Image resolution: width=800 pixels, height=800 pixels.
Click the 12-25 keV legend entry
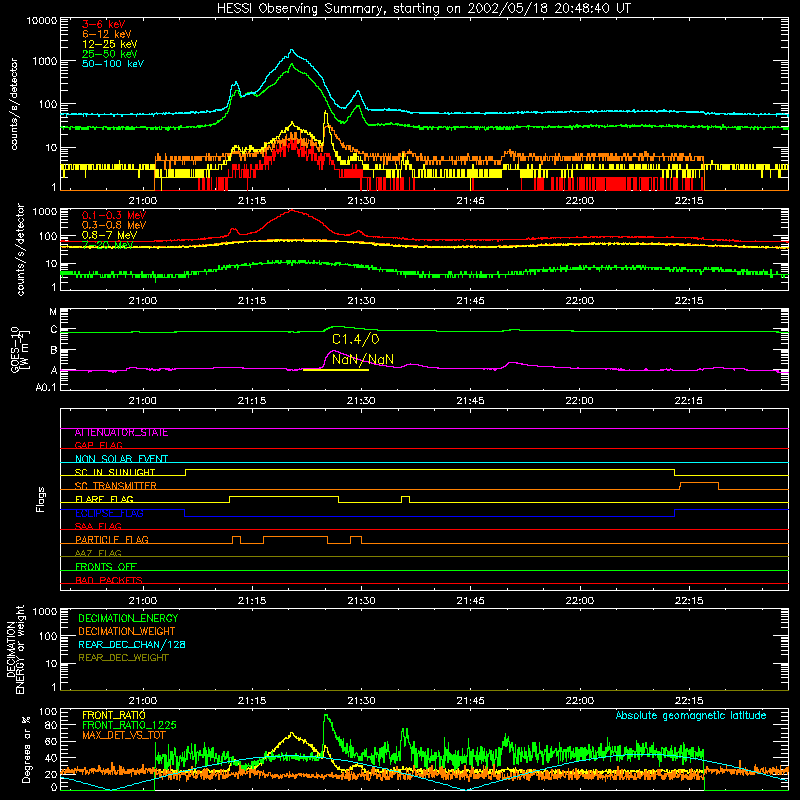point(109,44)
